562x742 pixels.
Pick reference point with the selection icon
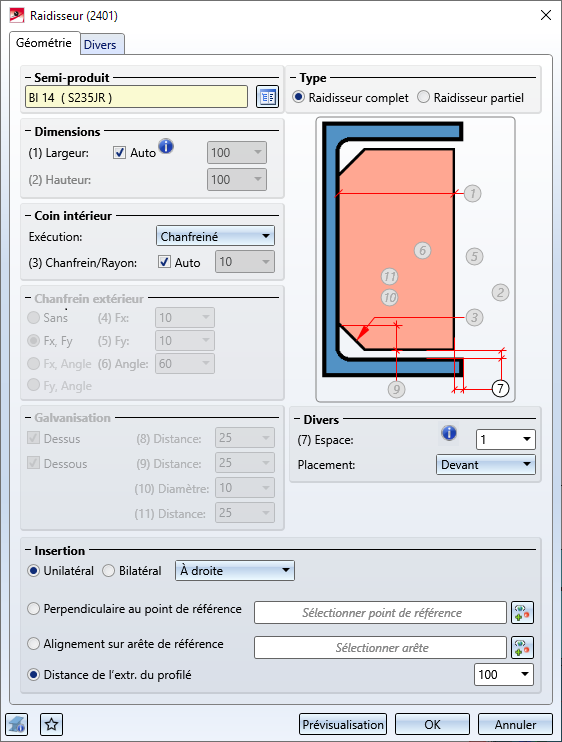click(522, 613)
